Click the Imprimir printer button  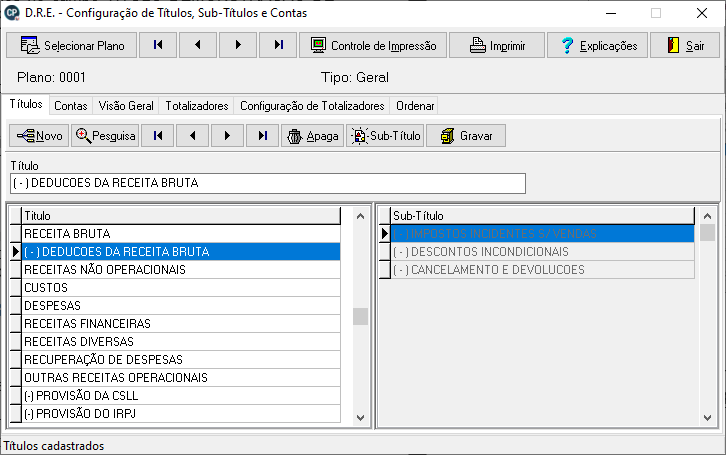[x=497, y=45]
